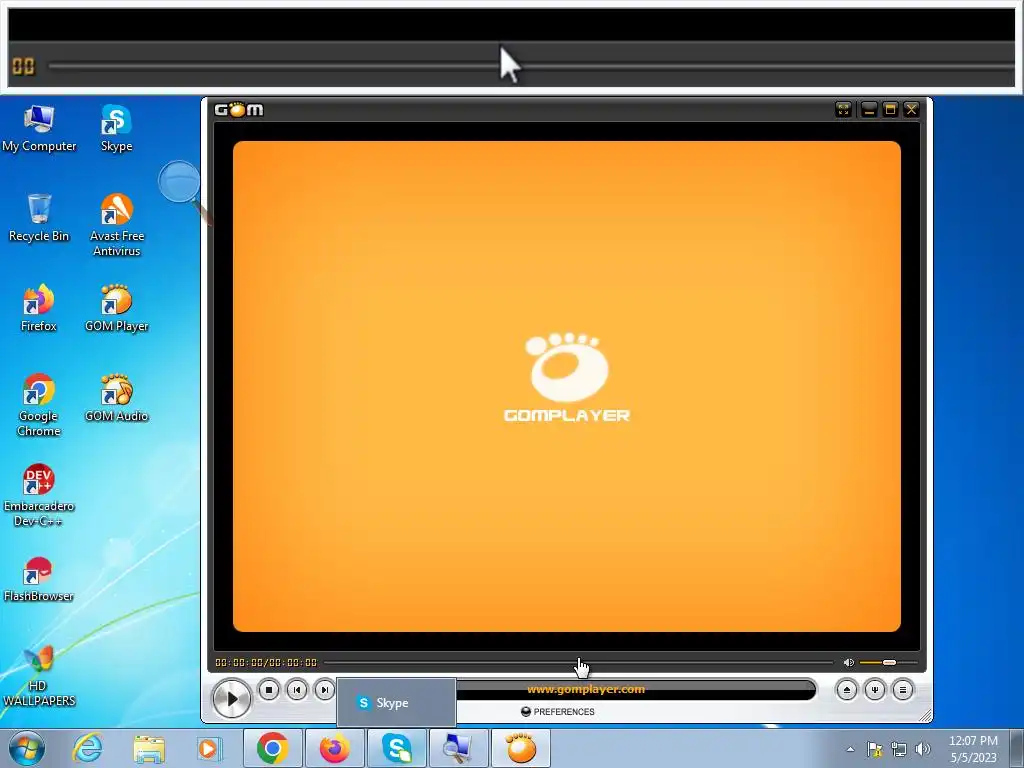
Task: Open Windows Explorer from taskbar
Action: (x=149, y=748)
